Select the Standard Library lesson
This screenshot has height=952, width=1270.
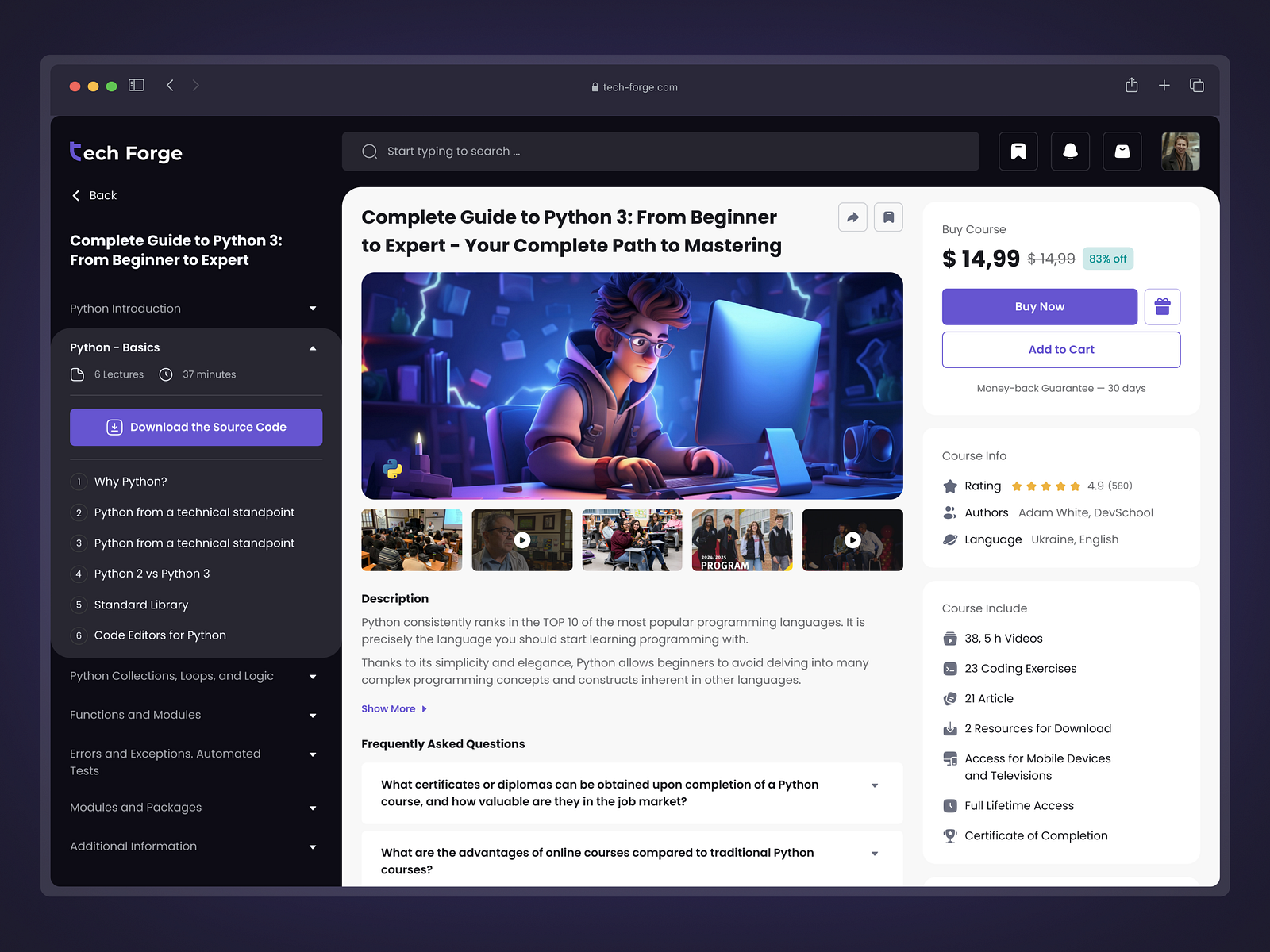(140, 605)
